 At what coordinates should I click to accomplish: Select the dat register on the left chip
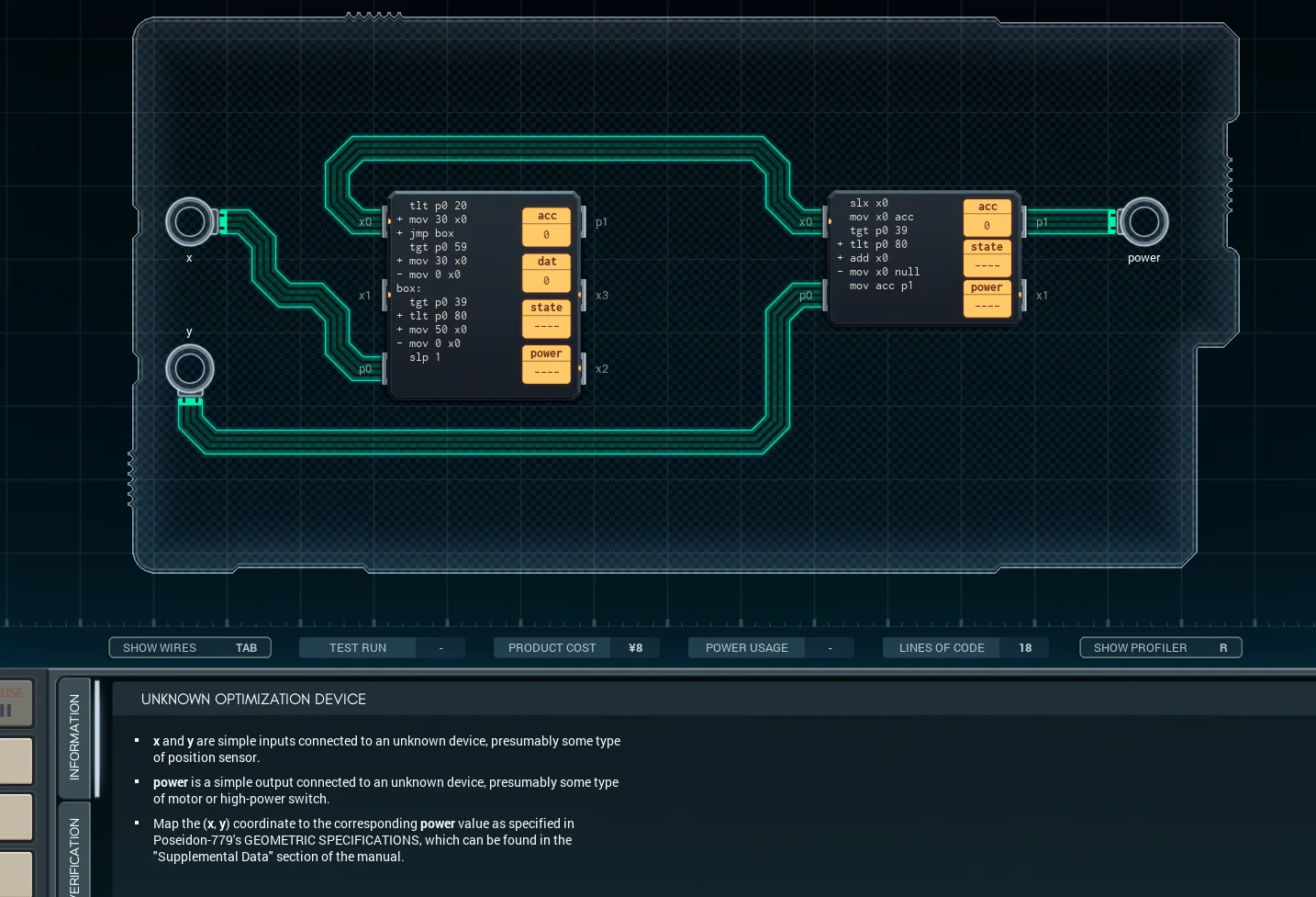[x=546, y=271]
